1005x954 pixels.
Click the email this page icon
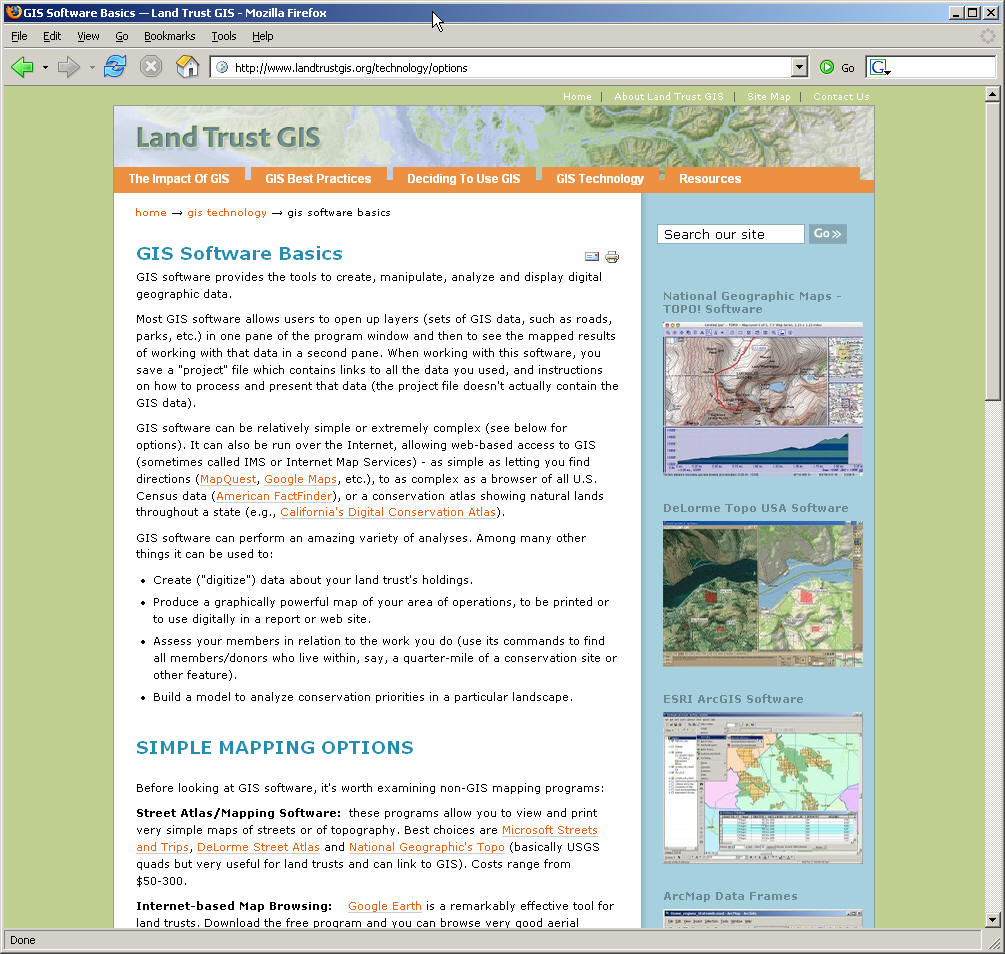(592, 256)
